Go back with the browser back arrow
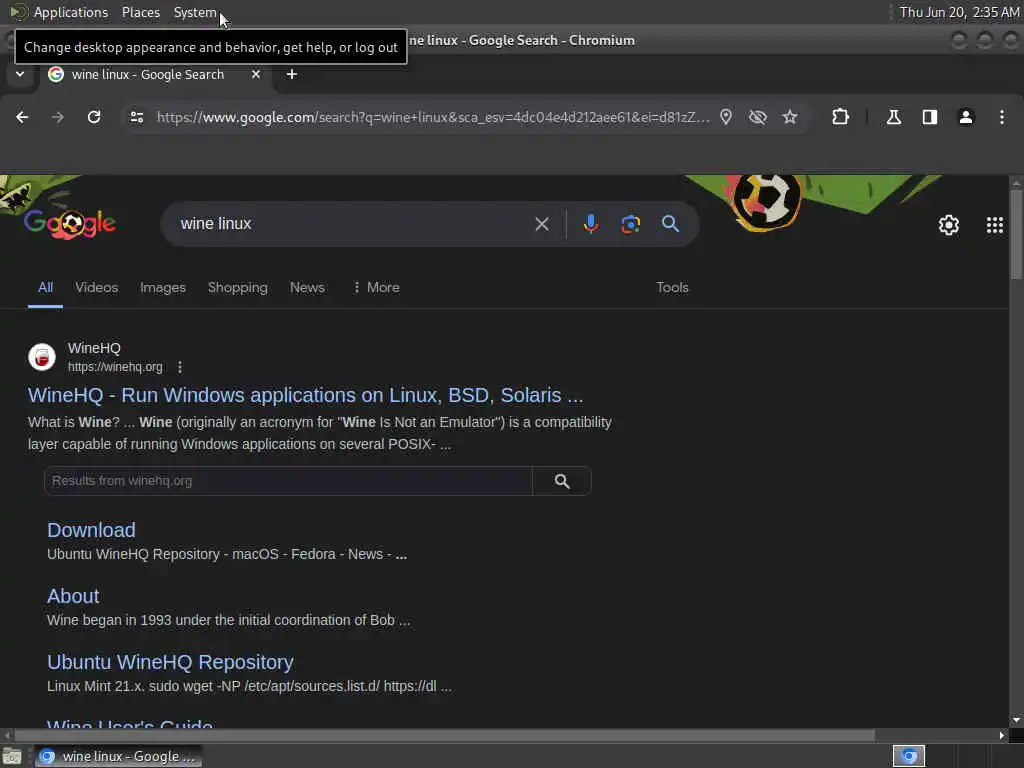The height and width of the screenshot is (768, 1024). click(x=22, y=117)
